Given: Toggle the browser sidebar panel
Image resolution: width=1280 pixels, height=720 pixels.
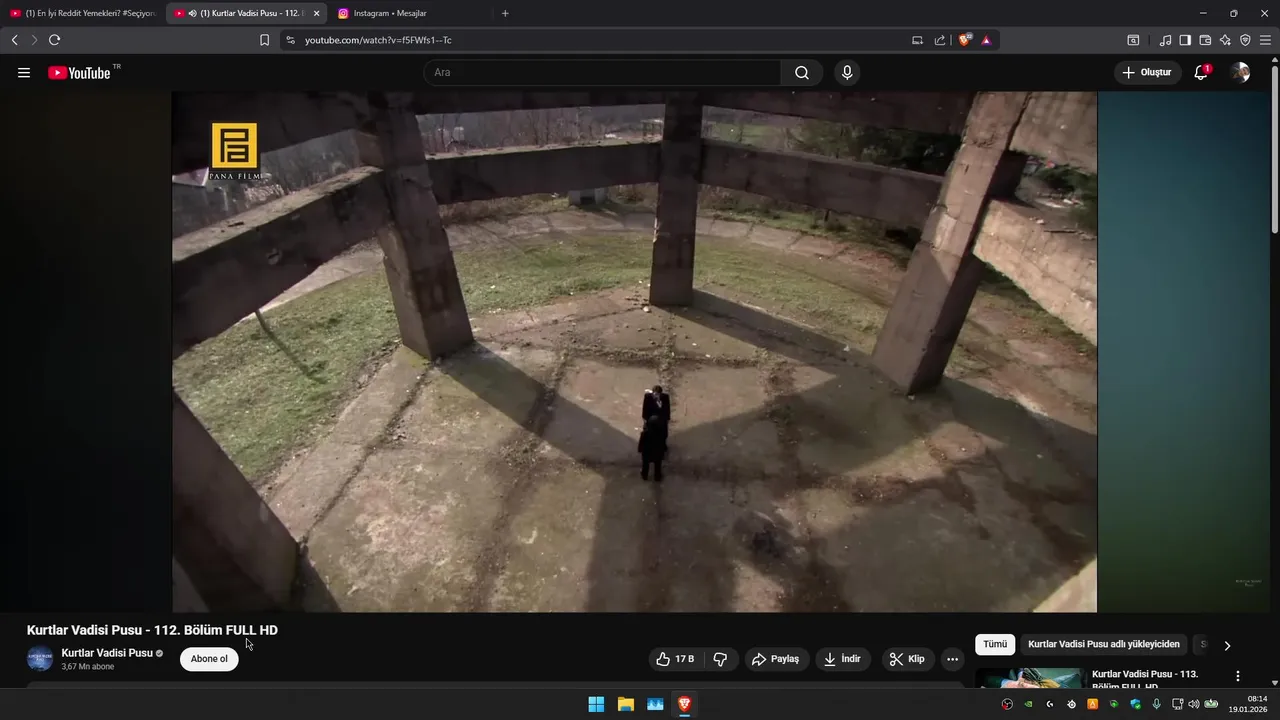Looking at the screenshot, I should tap(1185, 40).
